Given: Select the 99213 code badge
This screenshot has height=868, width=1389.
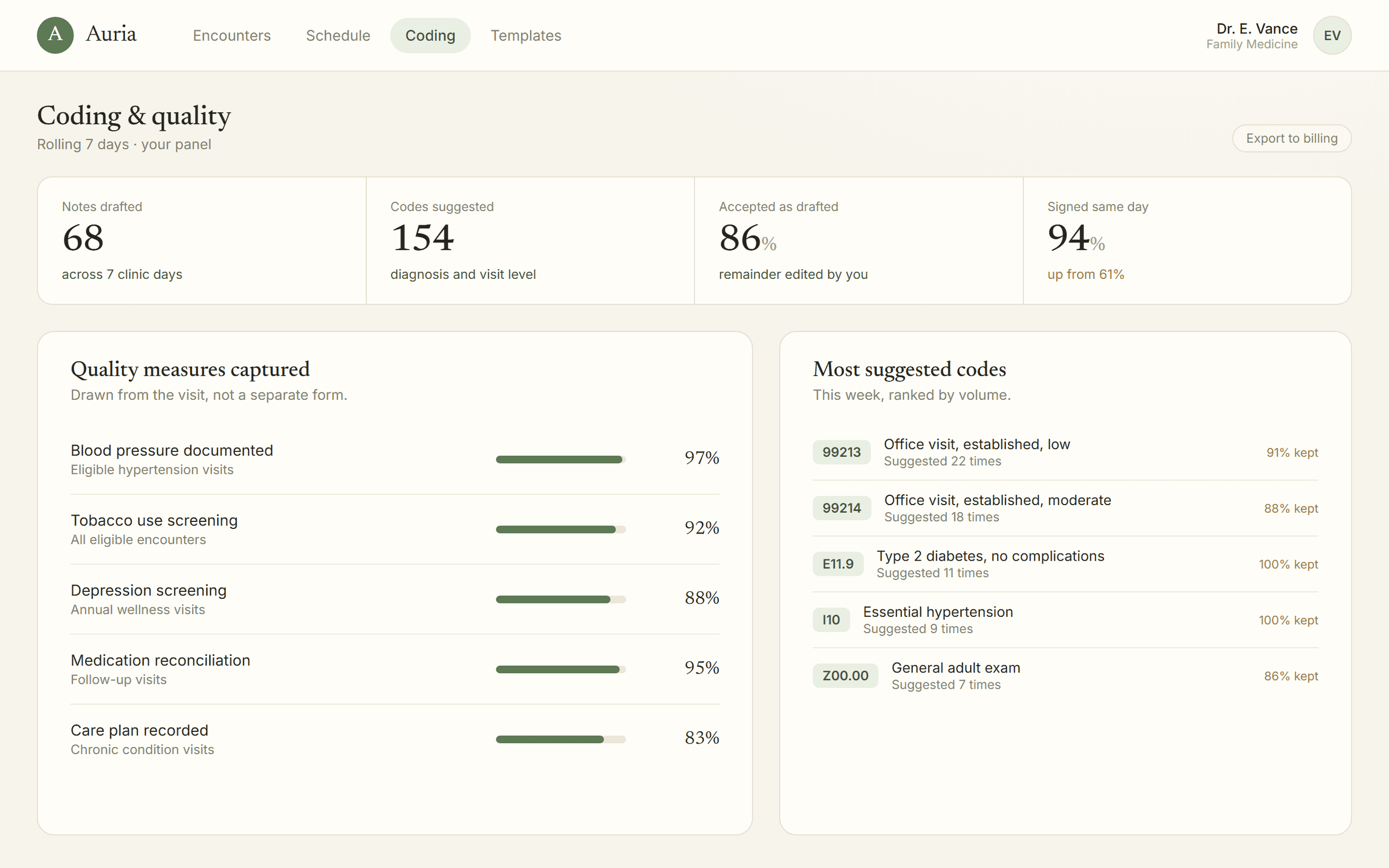Looking at the screenshot, I should tap(842, 452).
